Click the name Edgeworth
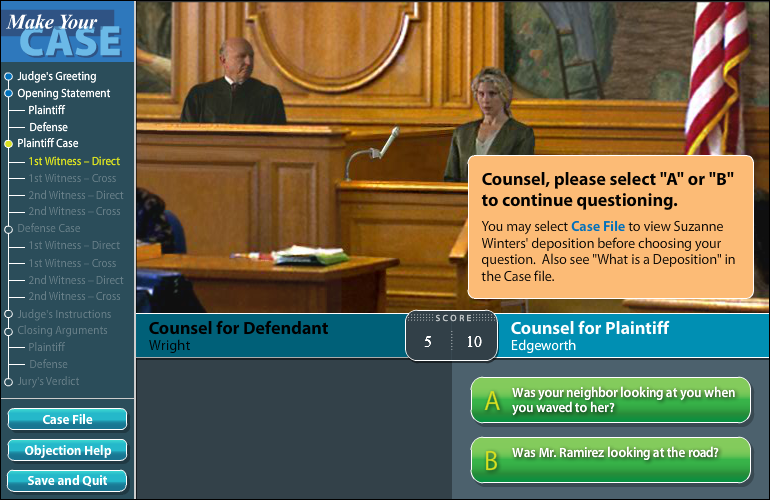This screenshot has height=500, width=770. [543, 345]
